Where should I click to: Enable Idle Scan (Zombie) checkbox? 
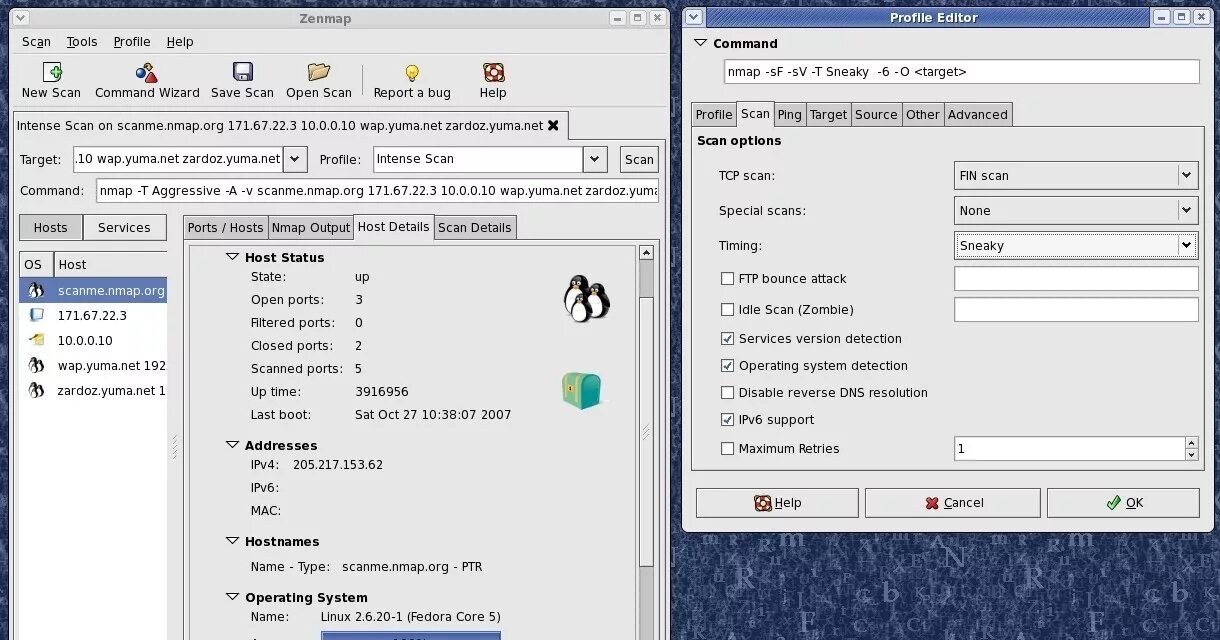727,310
